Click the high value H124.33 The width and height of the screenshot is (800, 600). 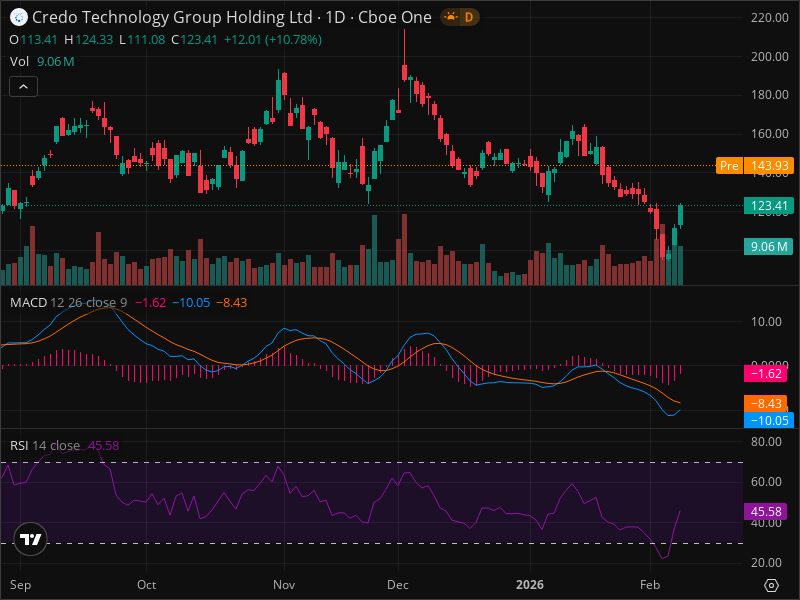click(89, 40)
